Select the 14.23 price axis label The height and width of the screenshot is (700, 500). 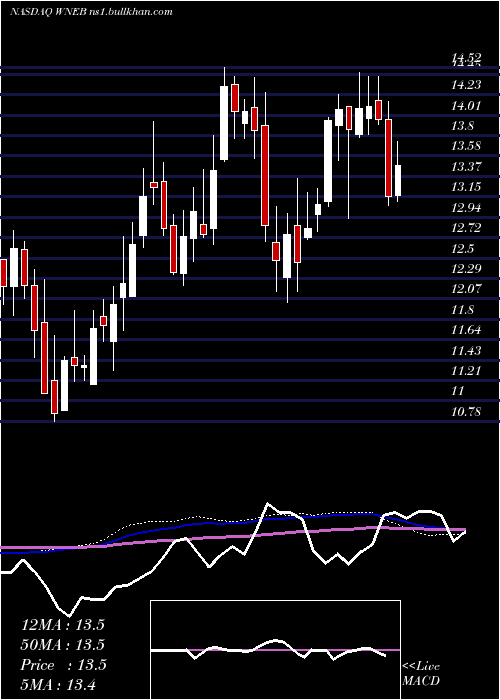click(x=466, y=84)
